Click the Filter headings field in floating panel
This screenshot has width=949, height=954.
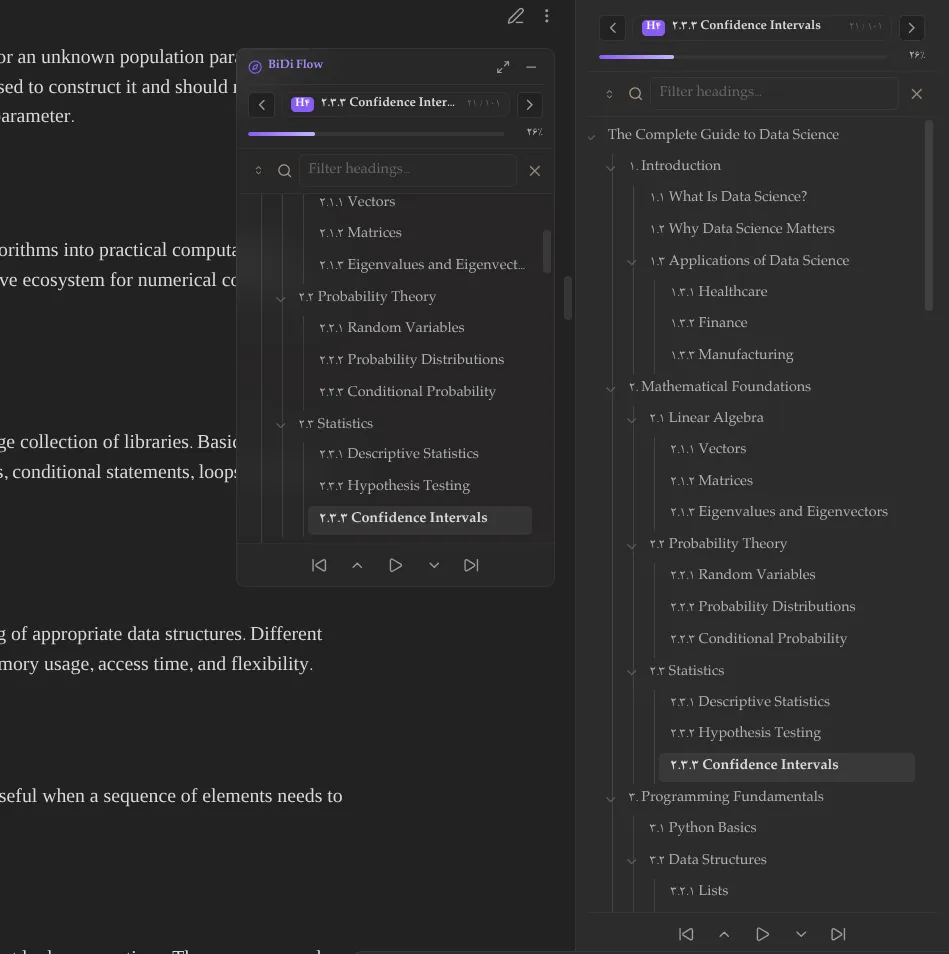pyautogui.click(x=408, y=170)
